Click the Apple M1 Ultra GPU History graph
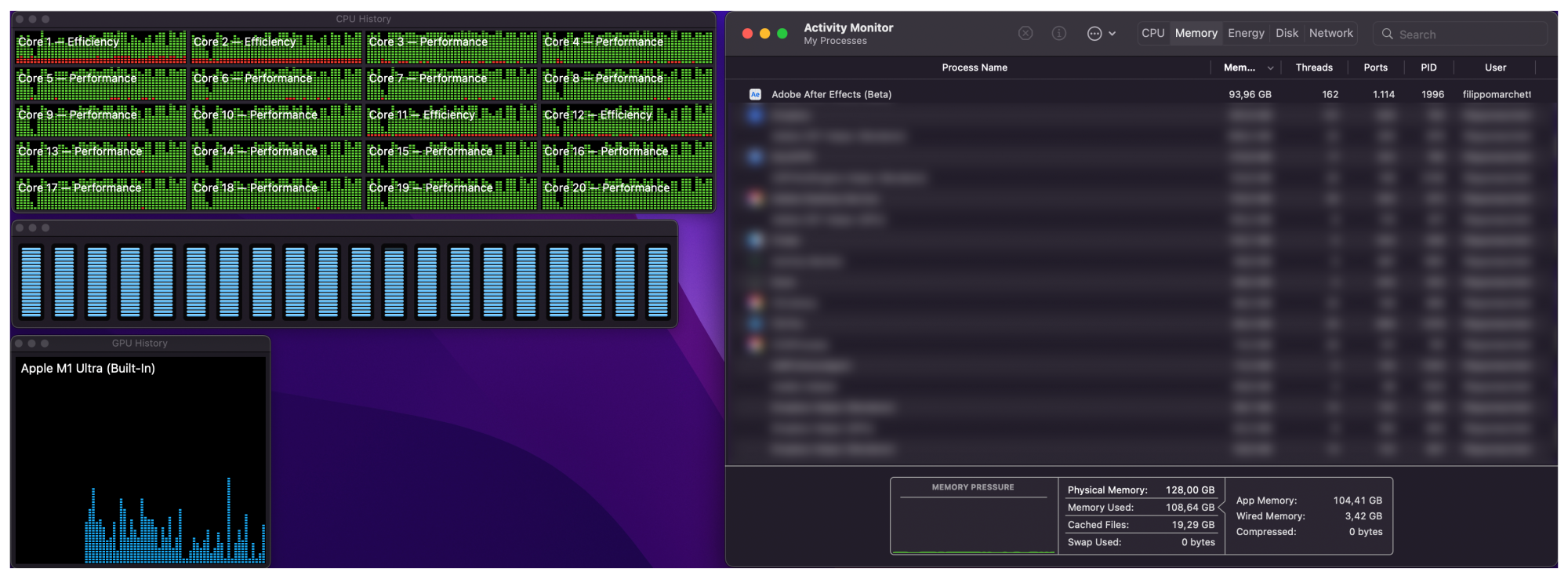The height and width of the screenshot is (579, 1568). 140,461
